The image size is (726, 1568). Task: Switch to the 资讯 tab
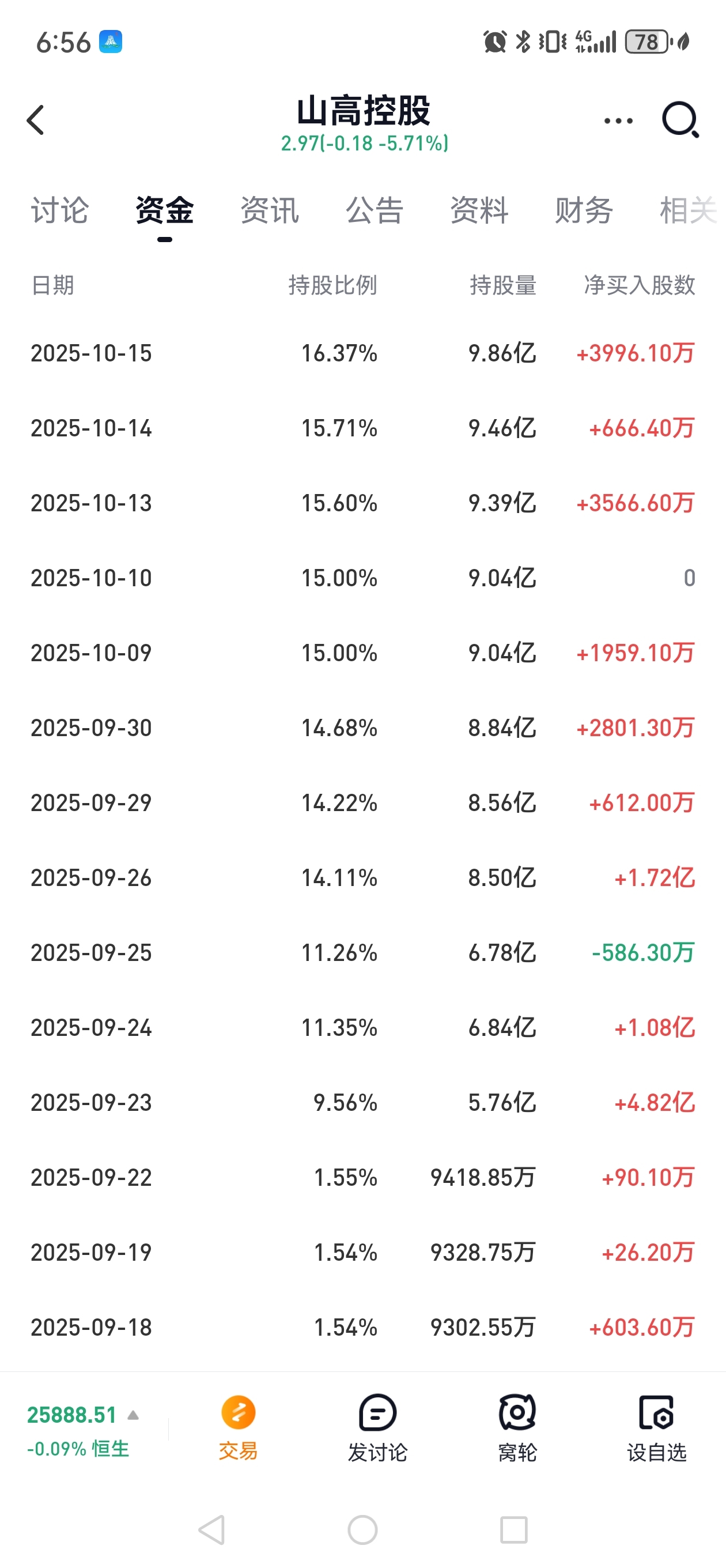click(270, 210)
